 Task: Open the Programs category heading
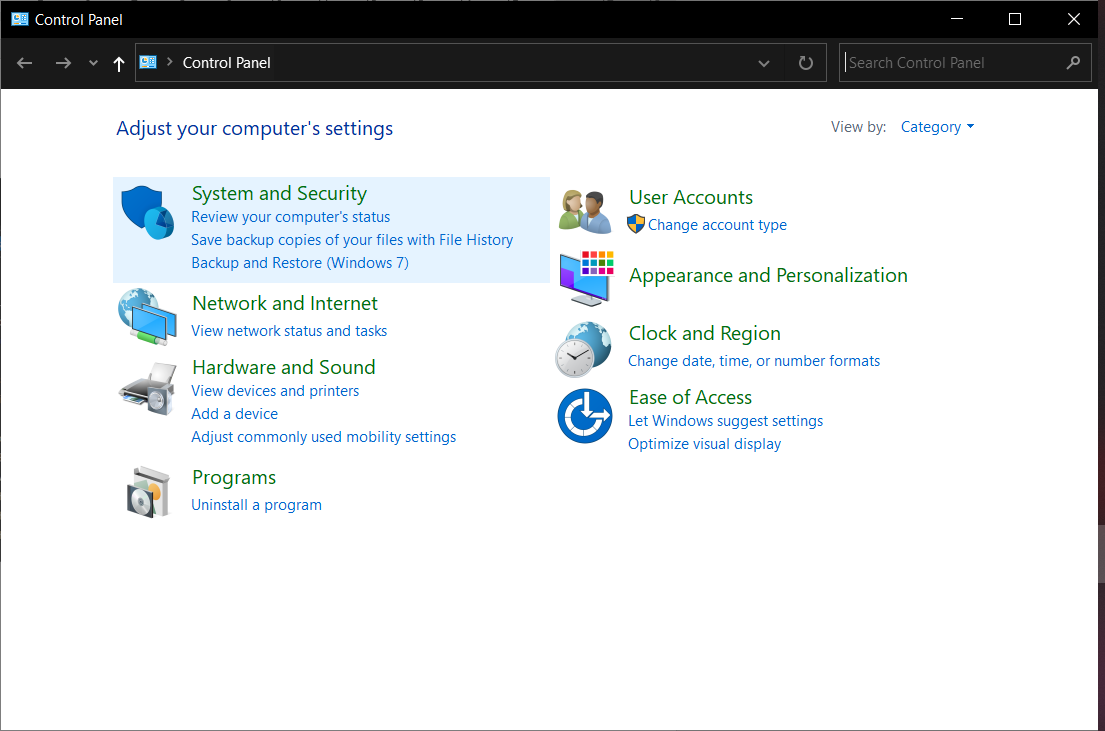234,478
